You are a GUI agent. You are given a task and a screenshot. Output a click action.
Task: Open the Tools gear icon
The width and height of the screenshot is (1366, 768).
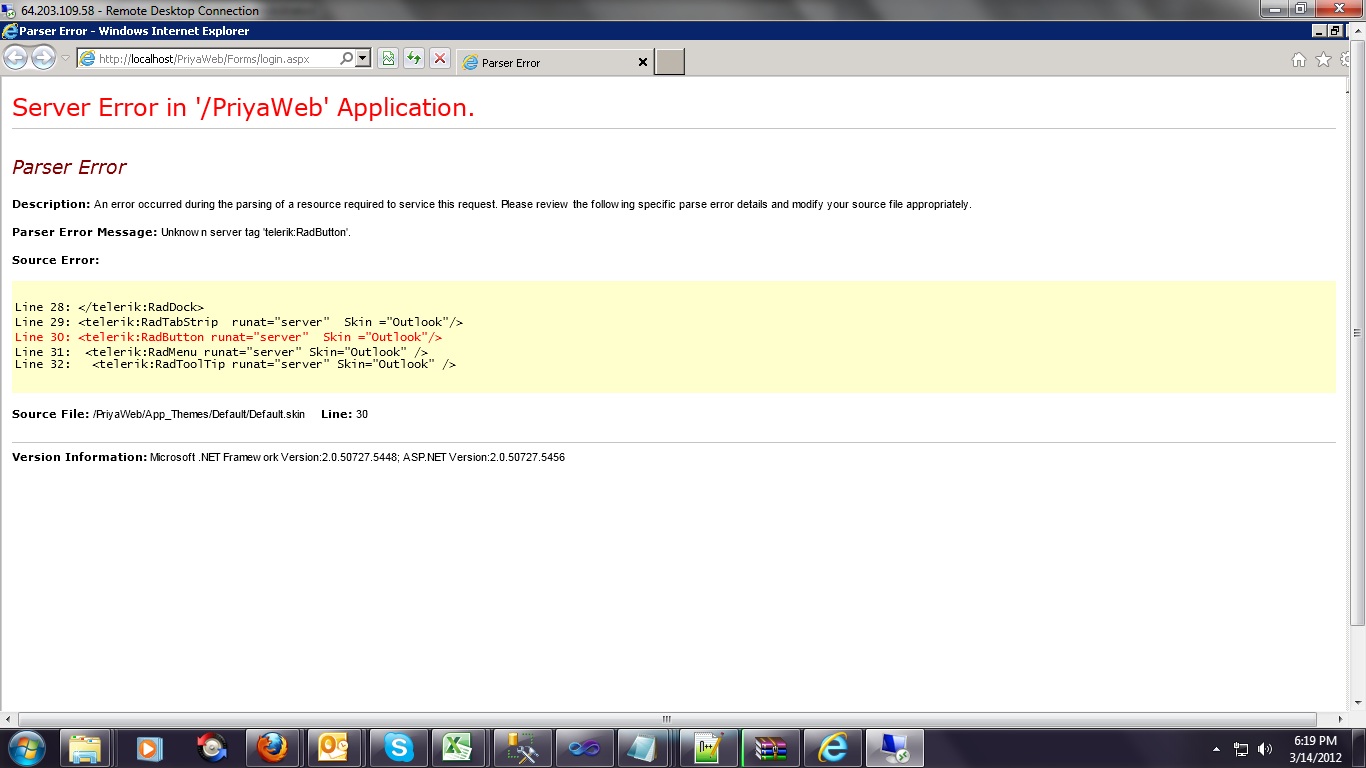point(1346,60)
